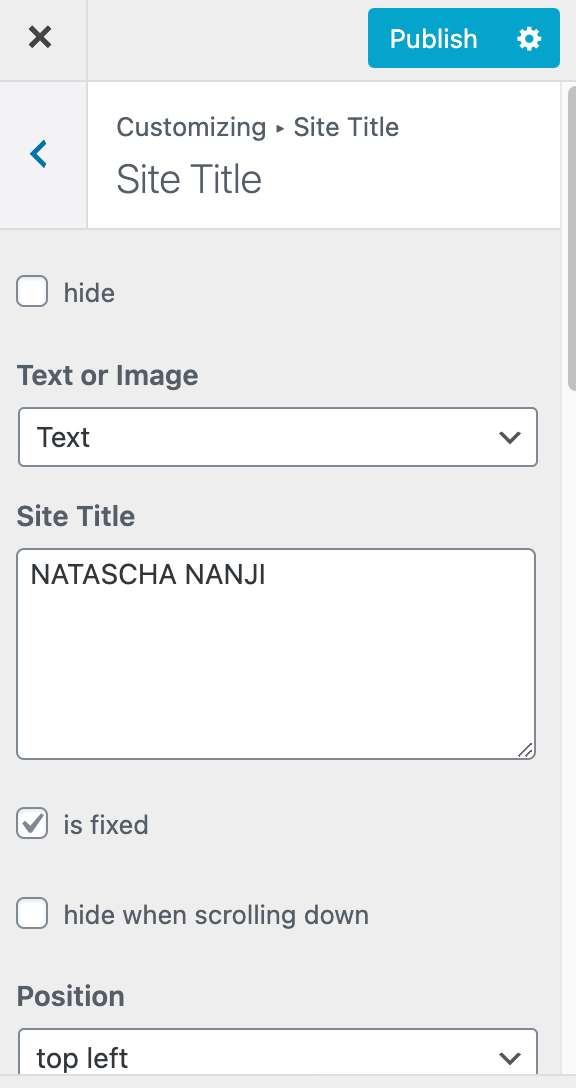Select Text in the format combo box
Screen dimensions: 576x1088
coord(277,437)
